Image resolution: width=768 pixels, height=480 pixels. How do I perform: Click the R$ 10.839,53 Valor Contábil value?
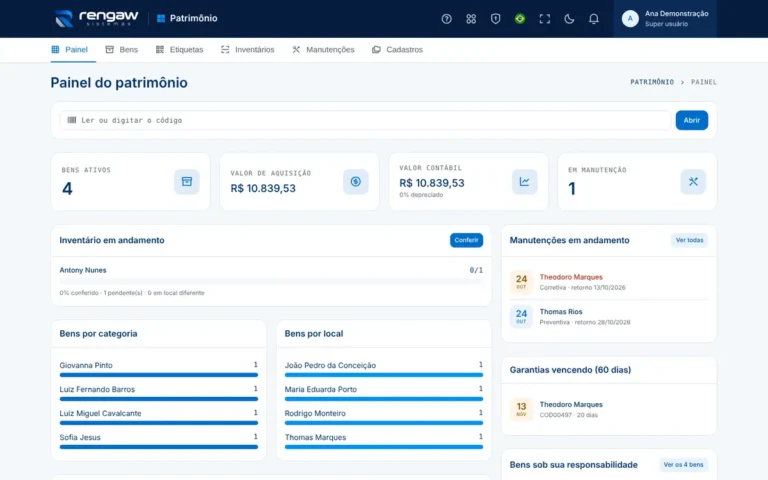tap(432, 183)
